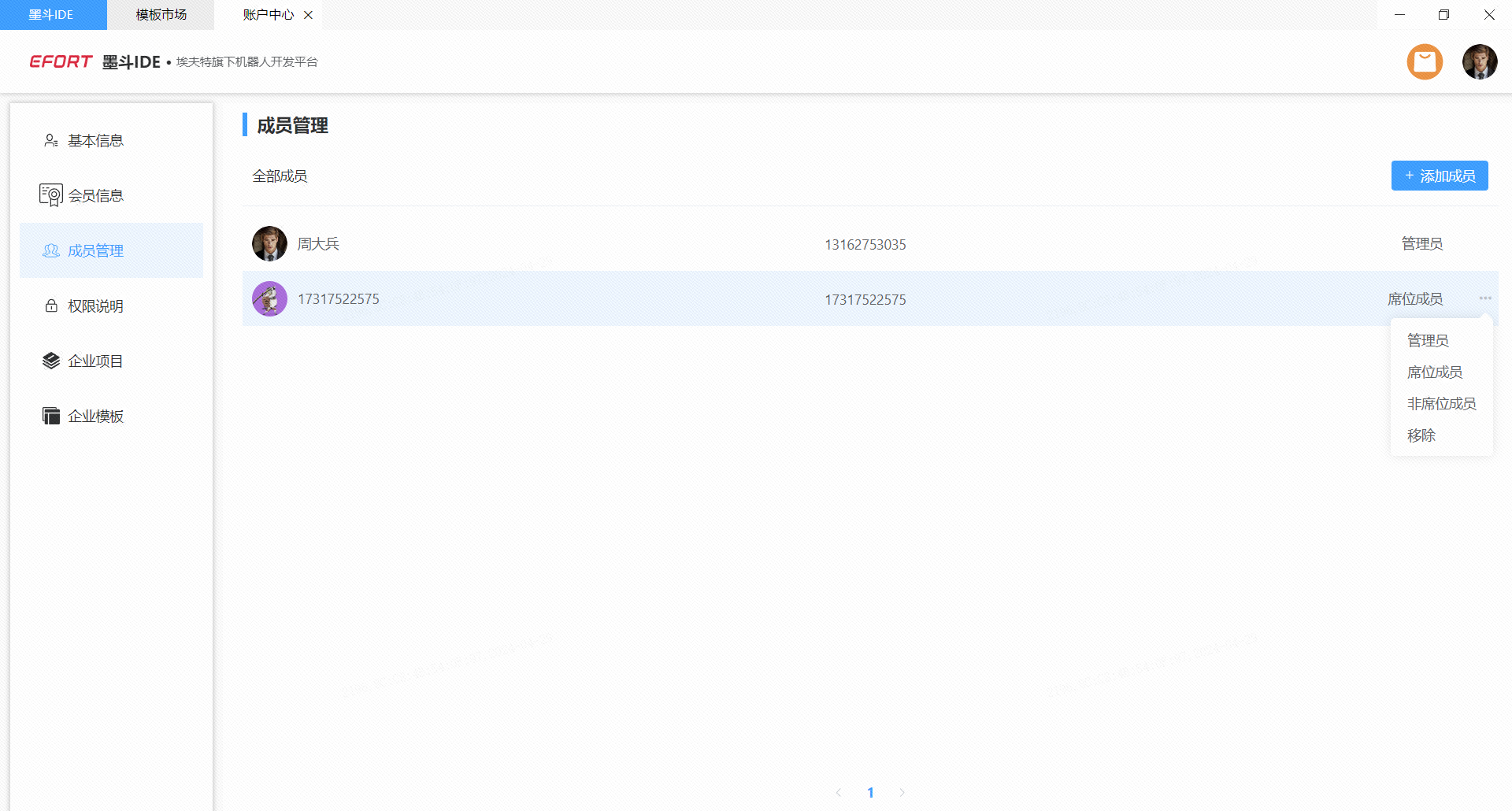
Task: Click the 企业模板 template icon
Action: [51, 416]
